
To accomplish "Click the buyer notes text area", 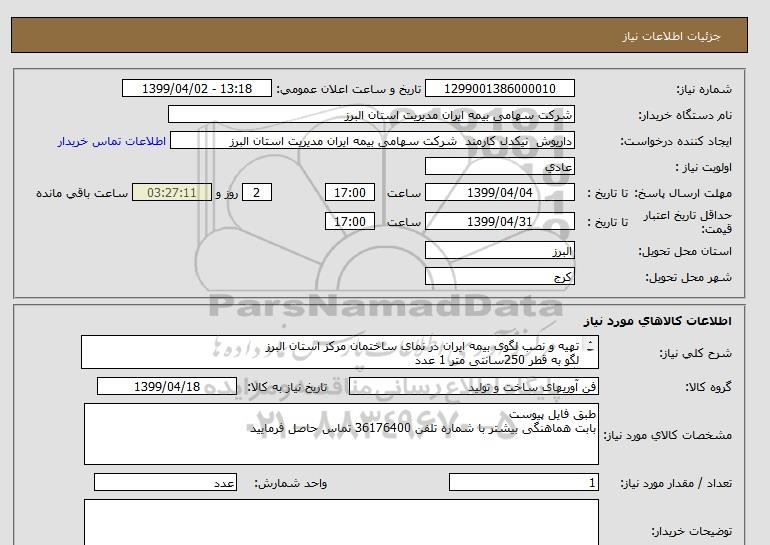I will [341, 522].
